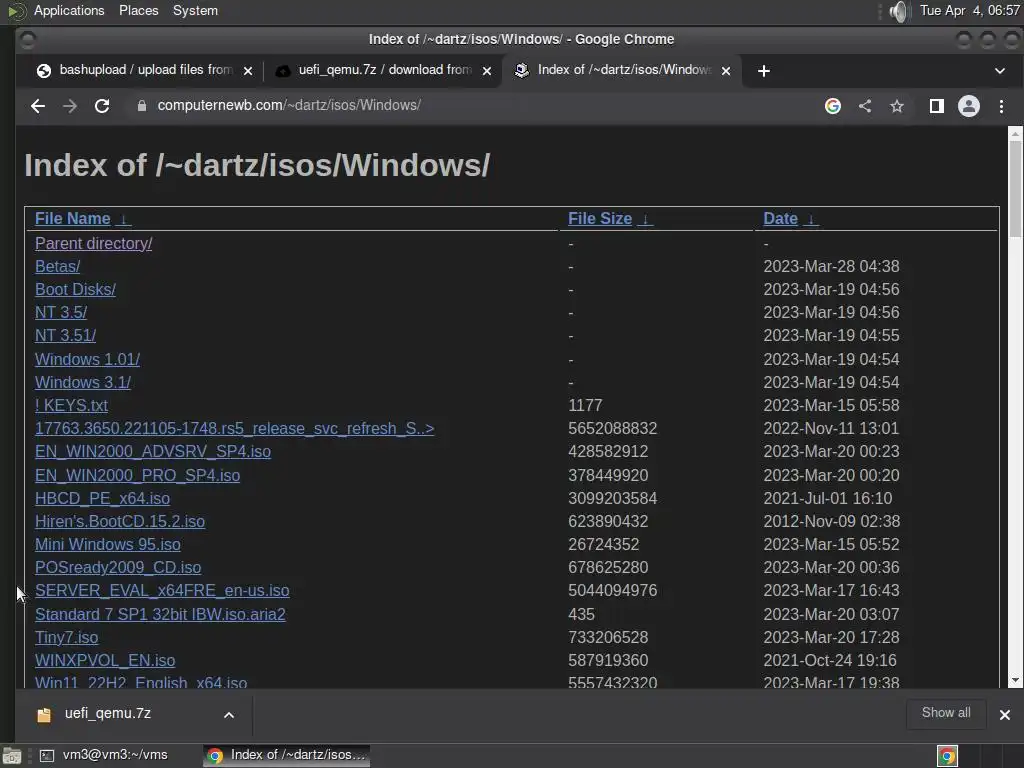
Task: Open the volume control in top panel
Action: coord(899,11)
